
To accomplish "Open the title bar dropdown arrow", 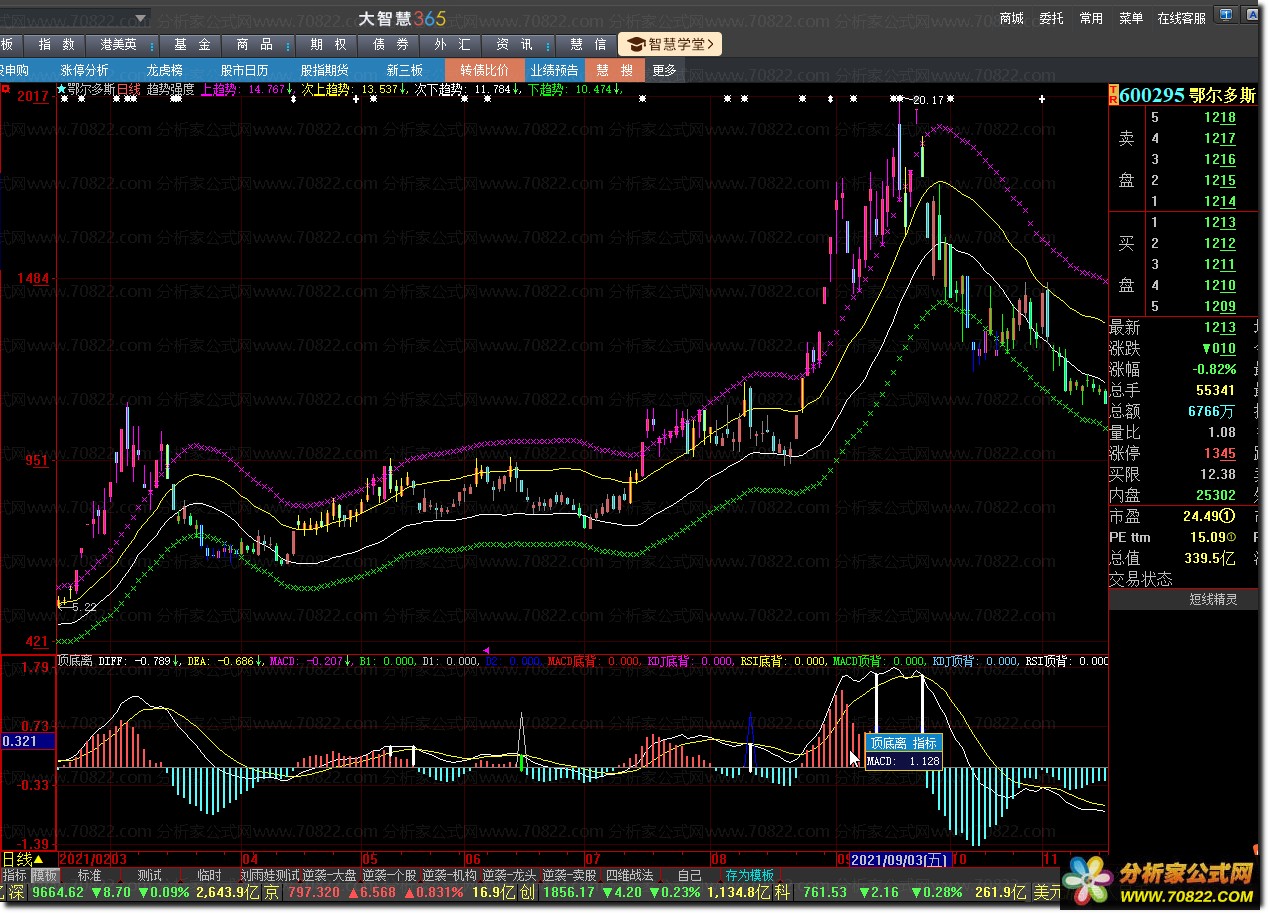I will coord(141,17).
